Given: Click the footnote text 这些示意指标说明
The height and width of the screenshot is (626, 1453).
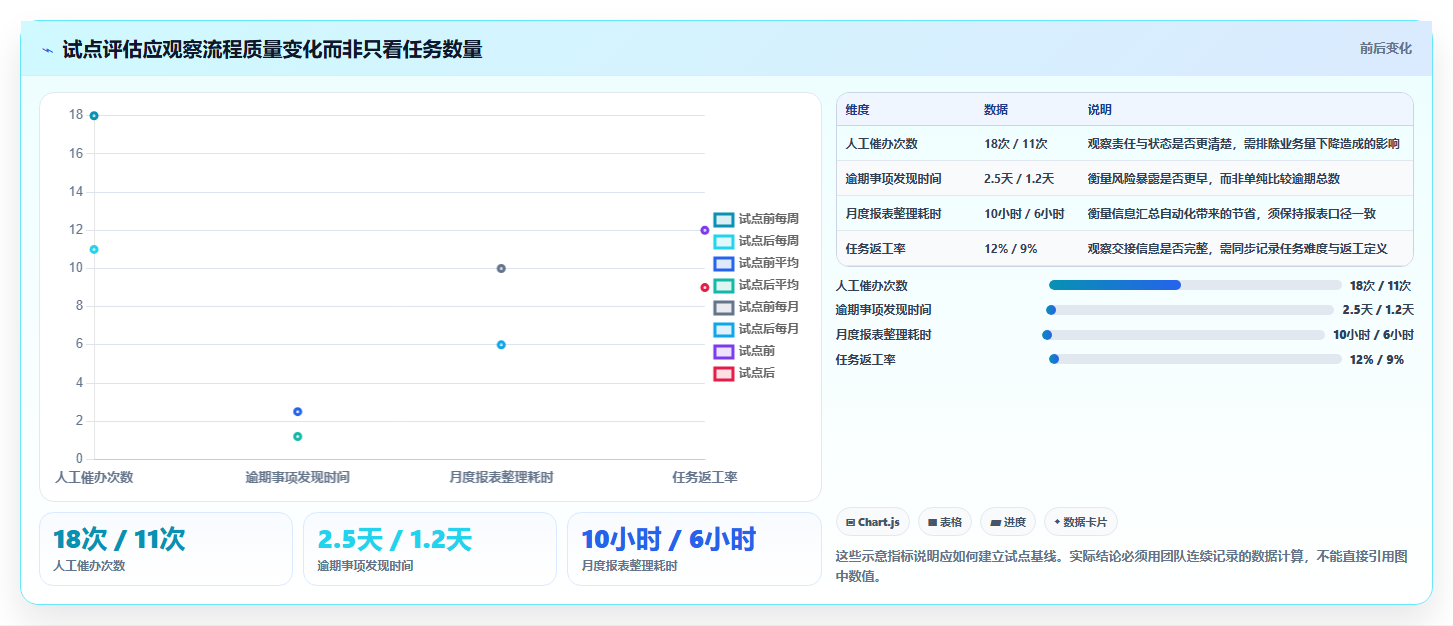Looking at the screenshot, I should click(x=1121, y=566).
